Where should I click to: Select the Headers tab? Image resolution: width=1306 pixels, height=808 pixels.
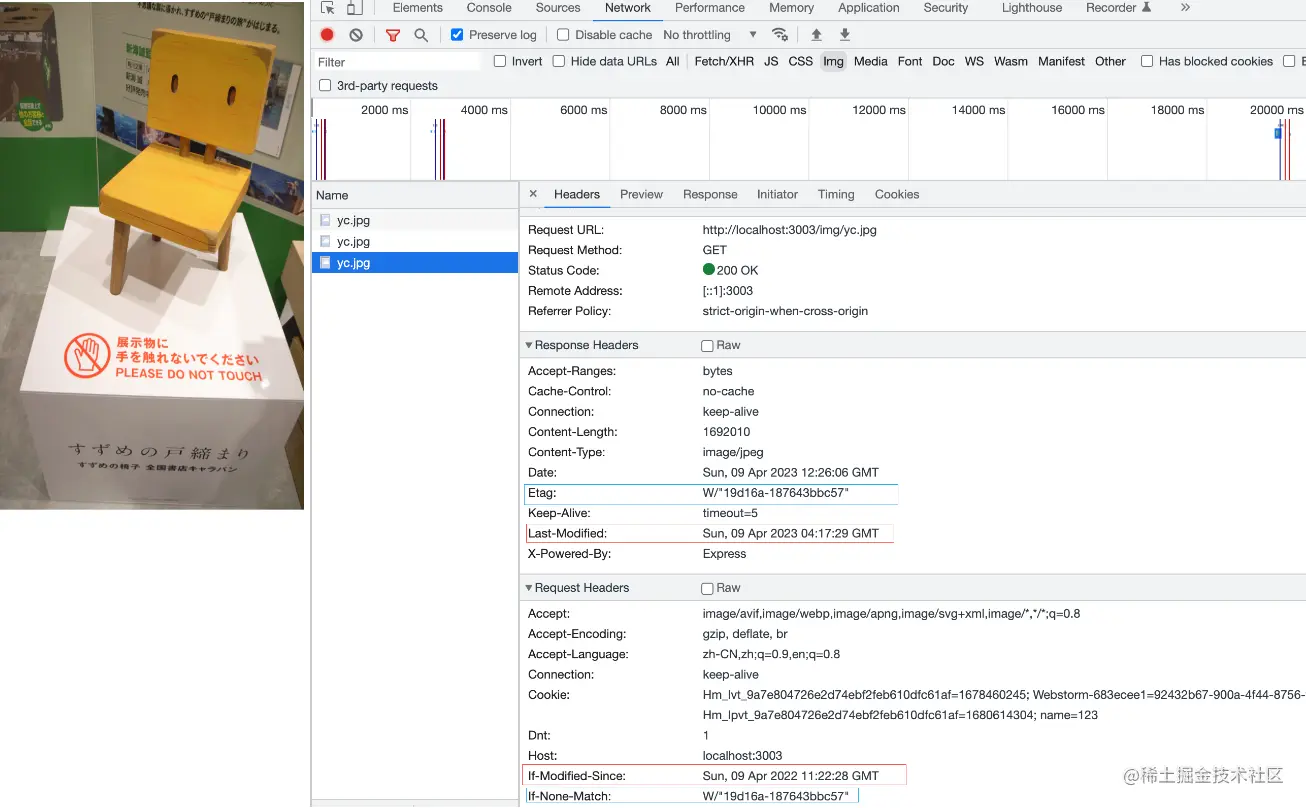pyautogui.click(x=577, y=194)
